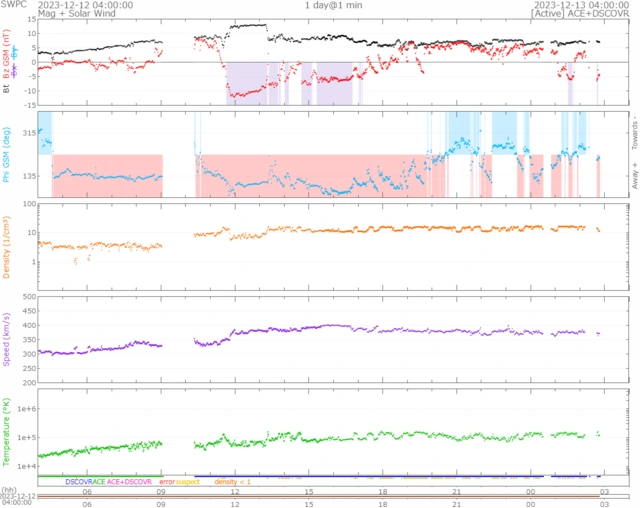The image size is (640, 508).
Task: Click the 'Away +' sector label
Action: [x=635, y=176]
